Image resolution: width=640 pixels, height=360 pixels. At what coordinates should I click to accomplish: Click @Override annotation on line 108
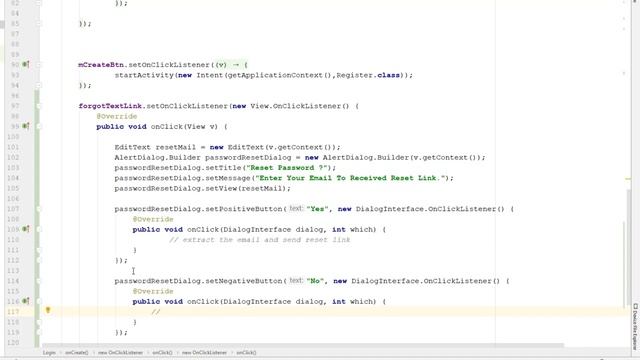[153, 219]
